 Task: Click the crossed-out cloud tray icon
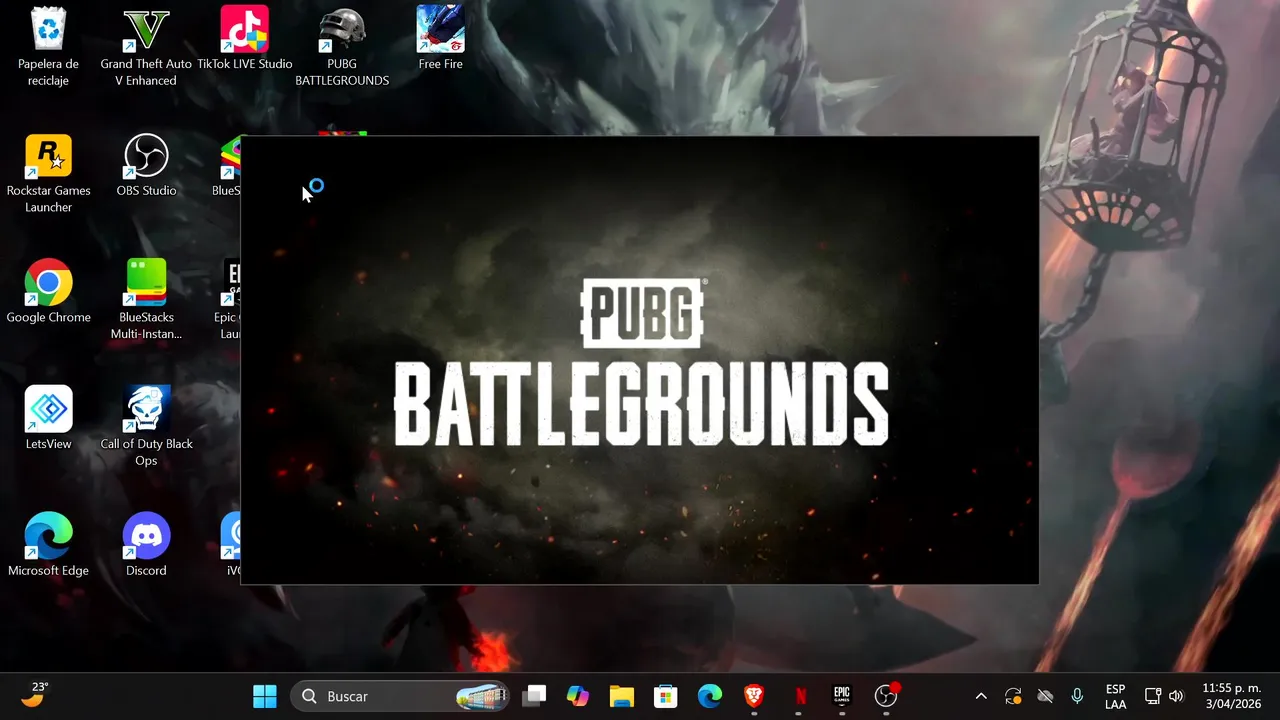(1045, 696)
